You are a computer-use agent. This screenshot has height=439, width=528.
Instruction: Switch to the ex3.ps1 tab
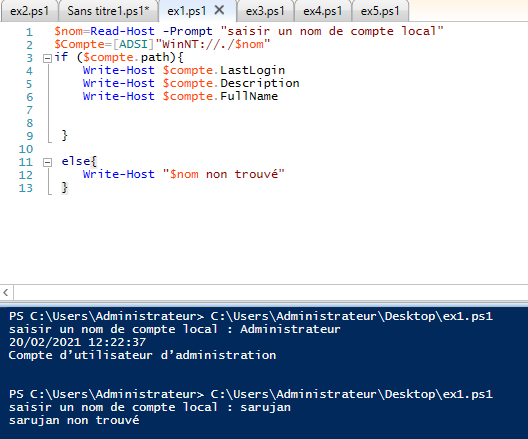(x=265, y=11)
